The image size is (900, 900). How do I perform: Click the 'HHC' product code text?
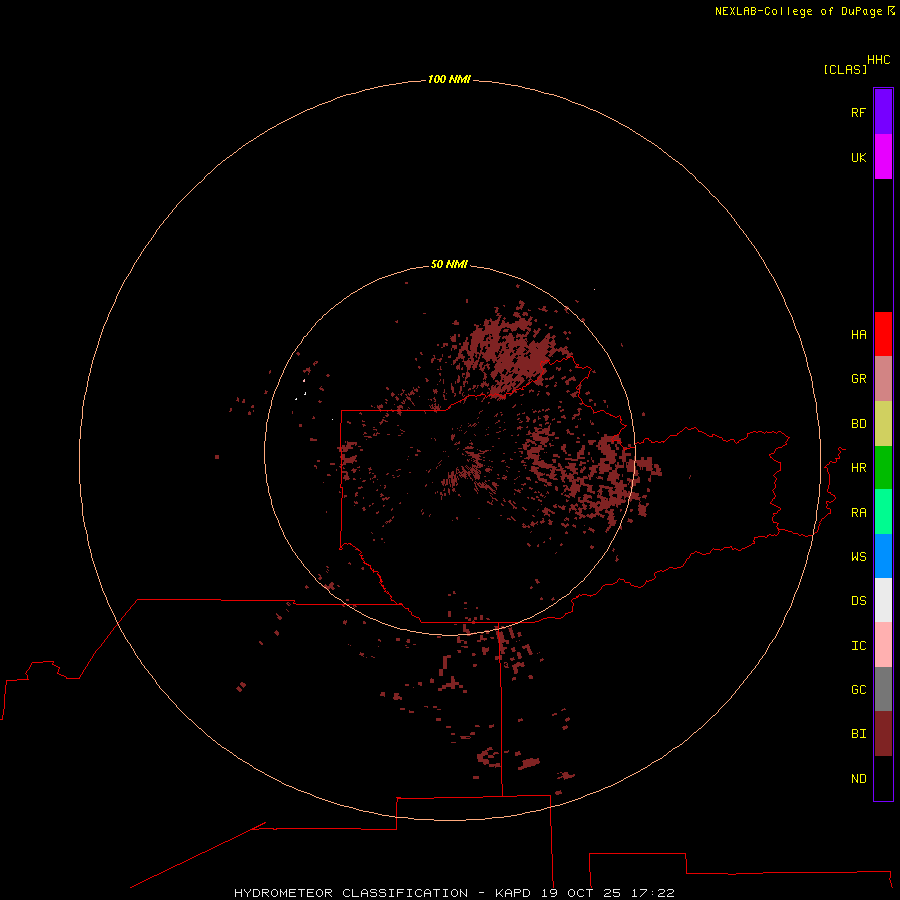tap(878, 60)
